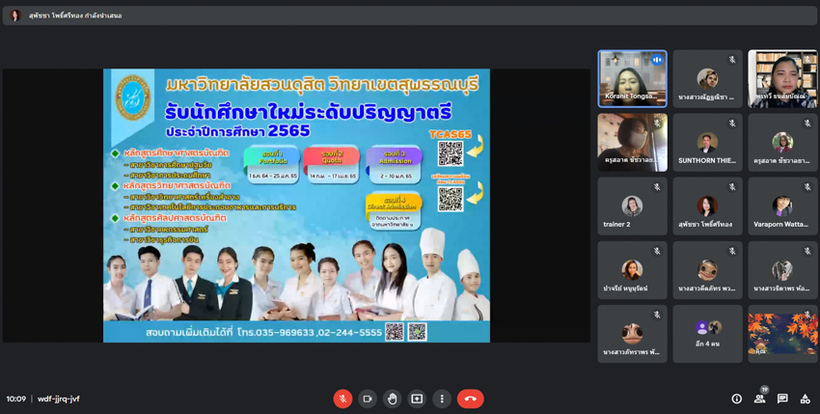Screen dimensions: 820x414
Task: Click the Quota round box on the slide
Action: (332, 165)
